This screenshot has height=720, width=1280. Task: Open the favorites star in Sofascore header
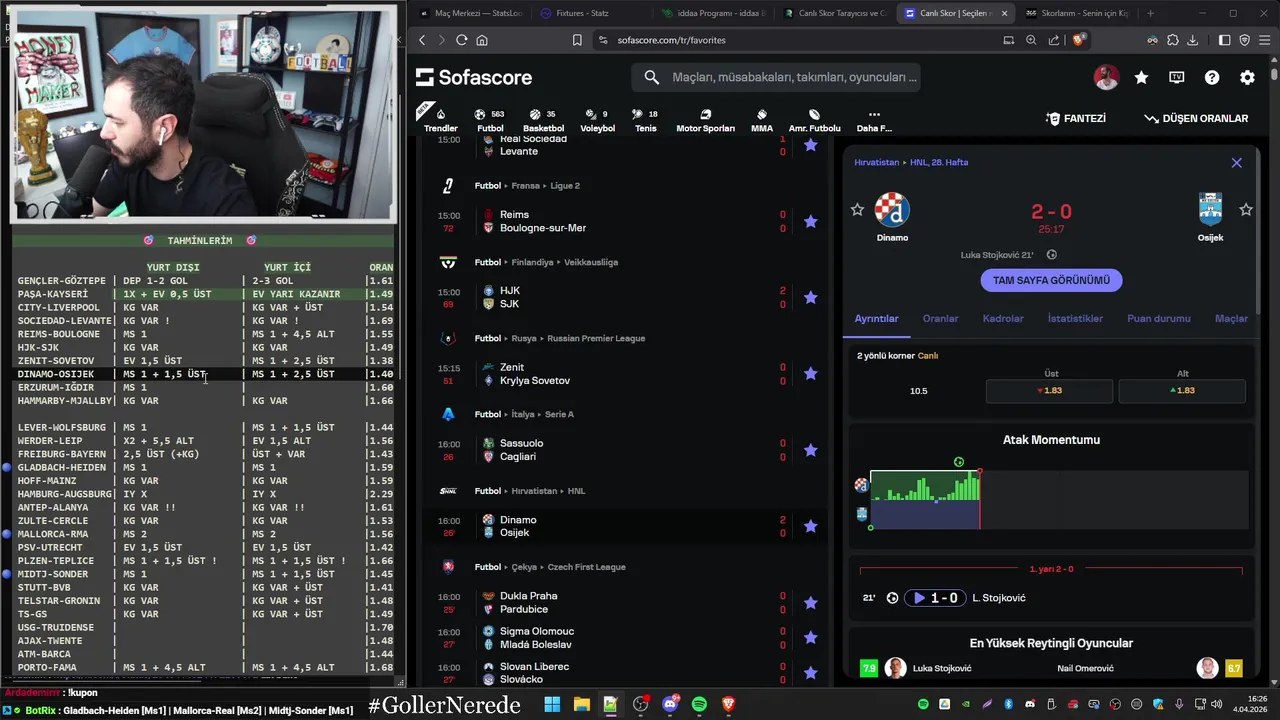click(x=1141, y=77)
